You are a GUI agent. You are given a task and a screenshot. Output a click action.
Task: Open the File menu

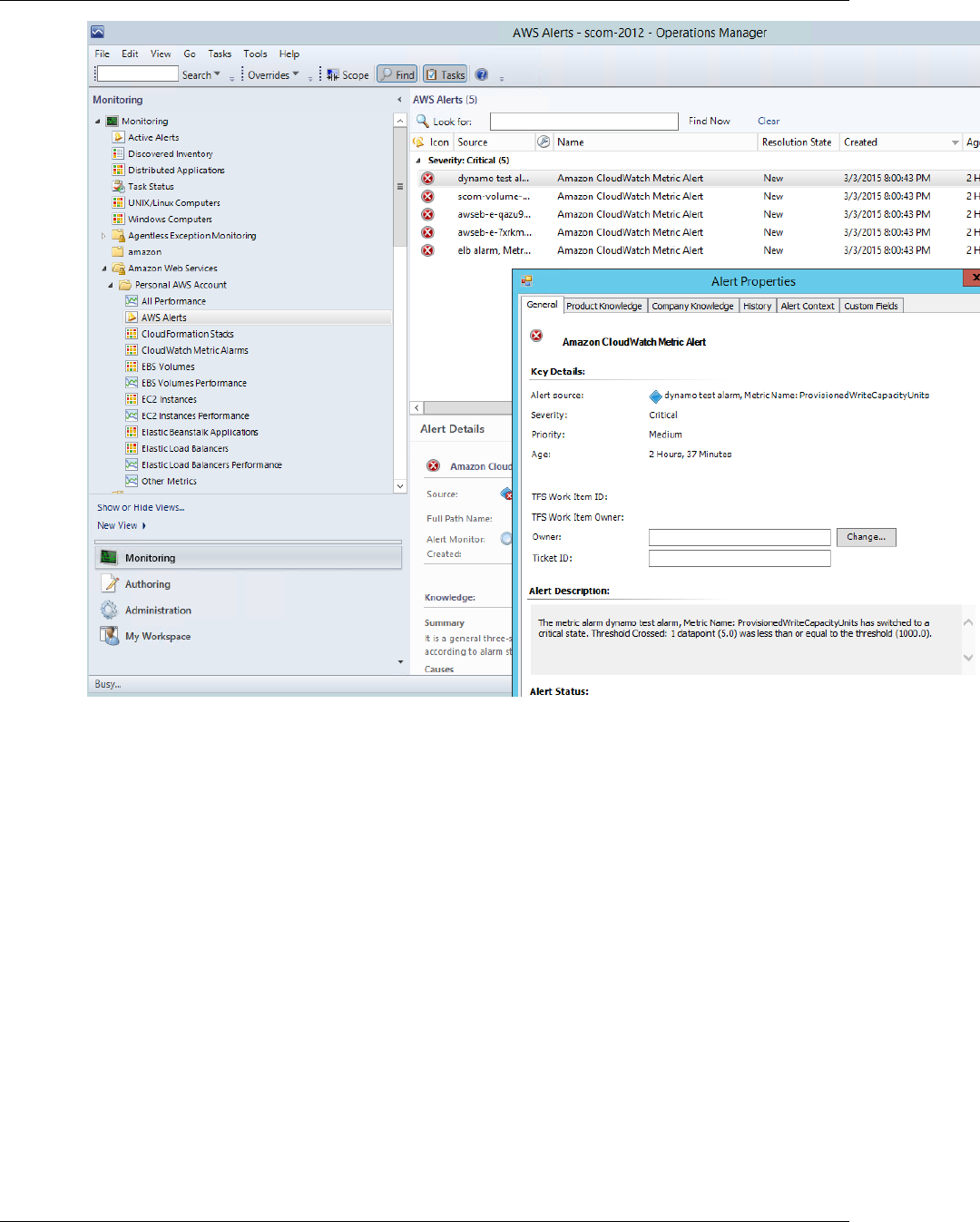pos(102,54)
